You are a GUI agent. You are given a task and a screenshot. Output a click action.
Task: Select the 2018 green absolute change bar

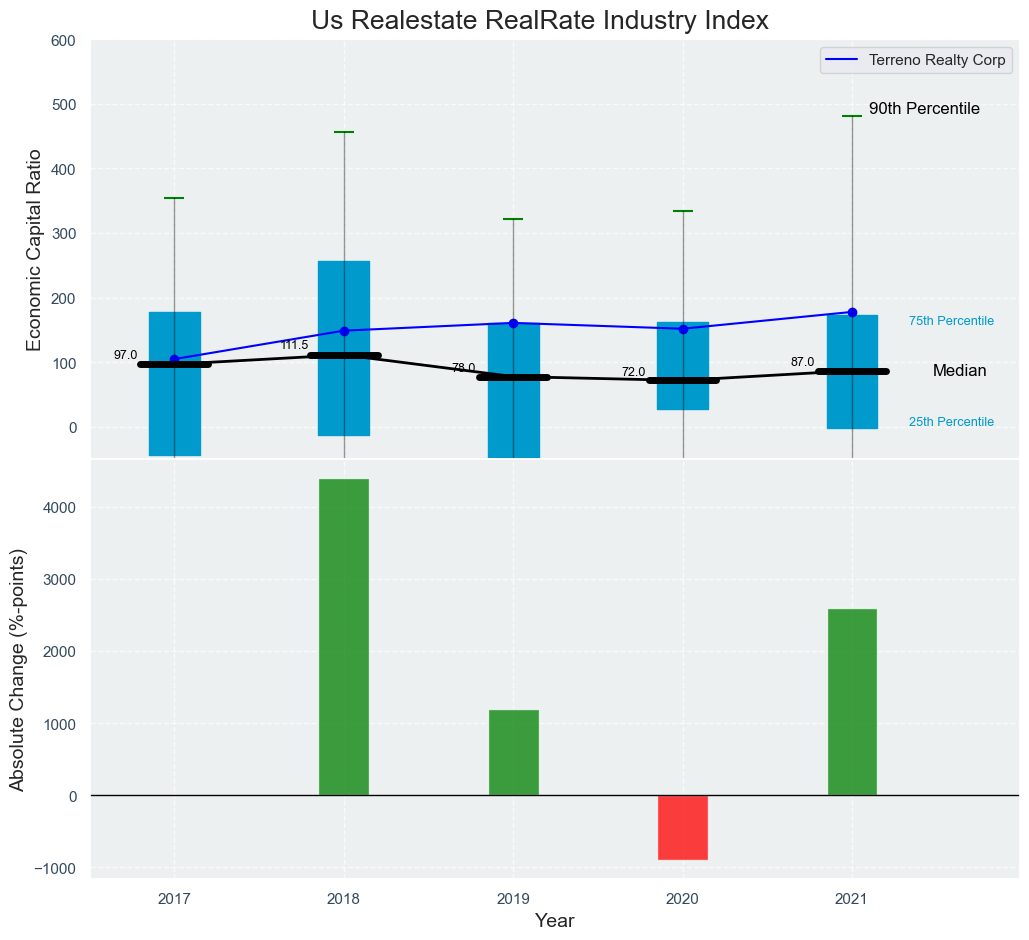344,637
